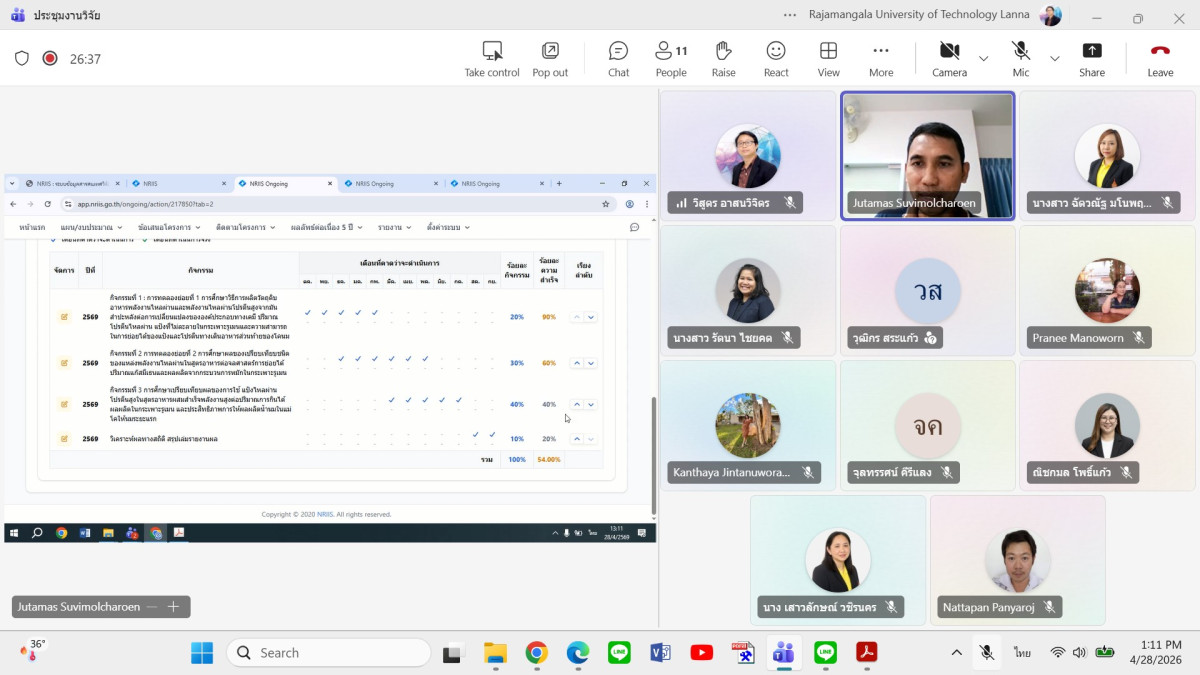This screenshot has height=675, width=1200.
Task: Open the View layout menu
Action: 828,59
